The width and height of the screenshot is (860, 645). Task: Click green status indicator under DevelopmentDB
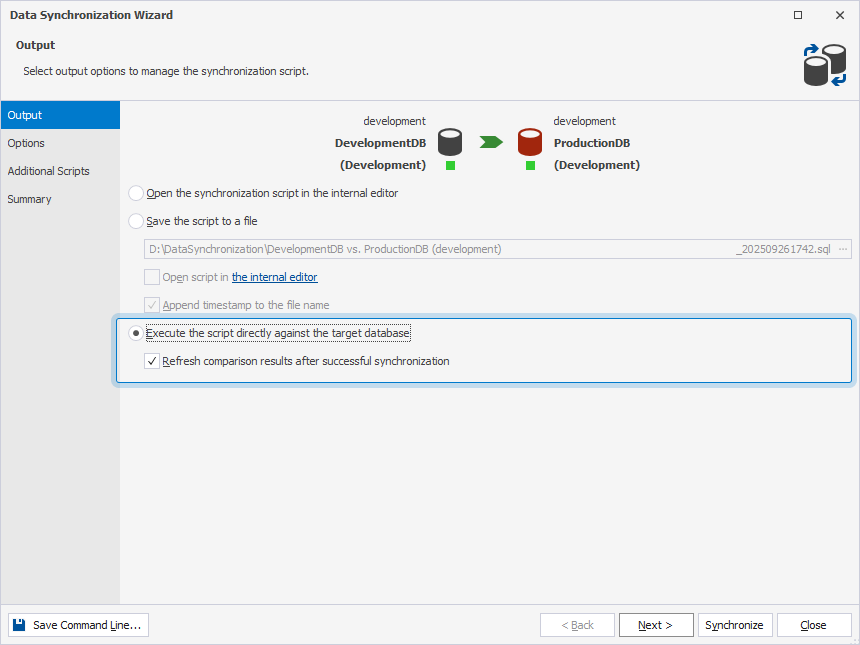pyautogui.click(x=450, y=165)
